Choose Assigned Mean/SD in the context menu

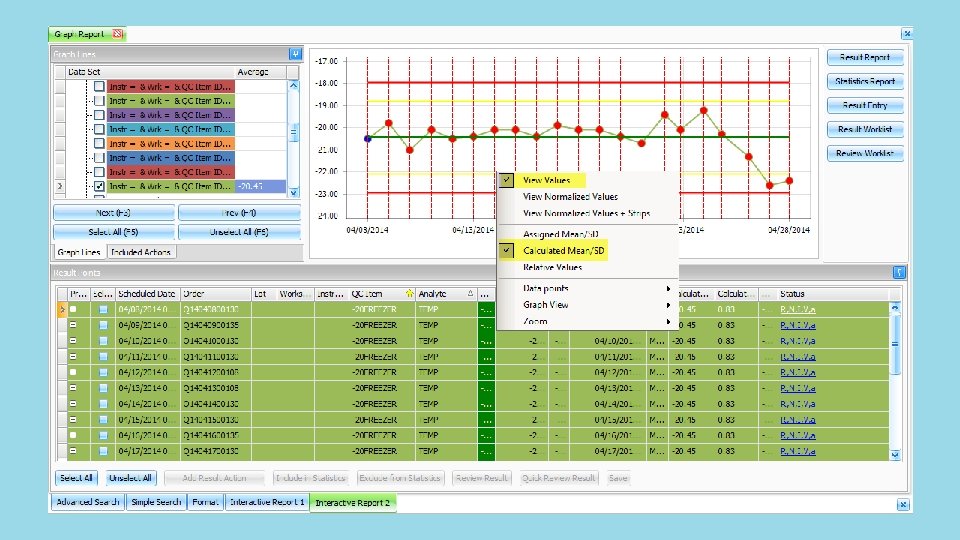coord(561,234)
